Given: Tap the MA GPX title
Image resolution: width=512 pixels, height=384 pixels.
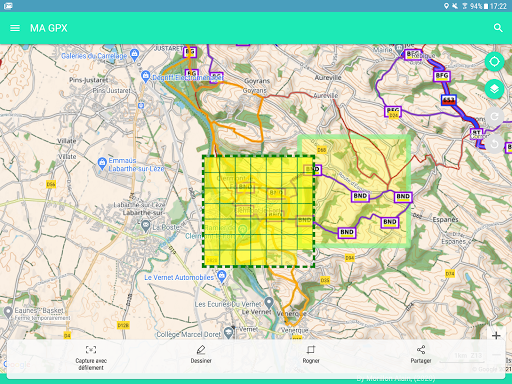Looking at the screenshot, I should (x=49, y=28).
